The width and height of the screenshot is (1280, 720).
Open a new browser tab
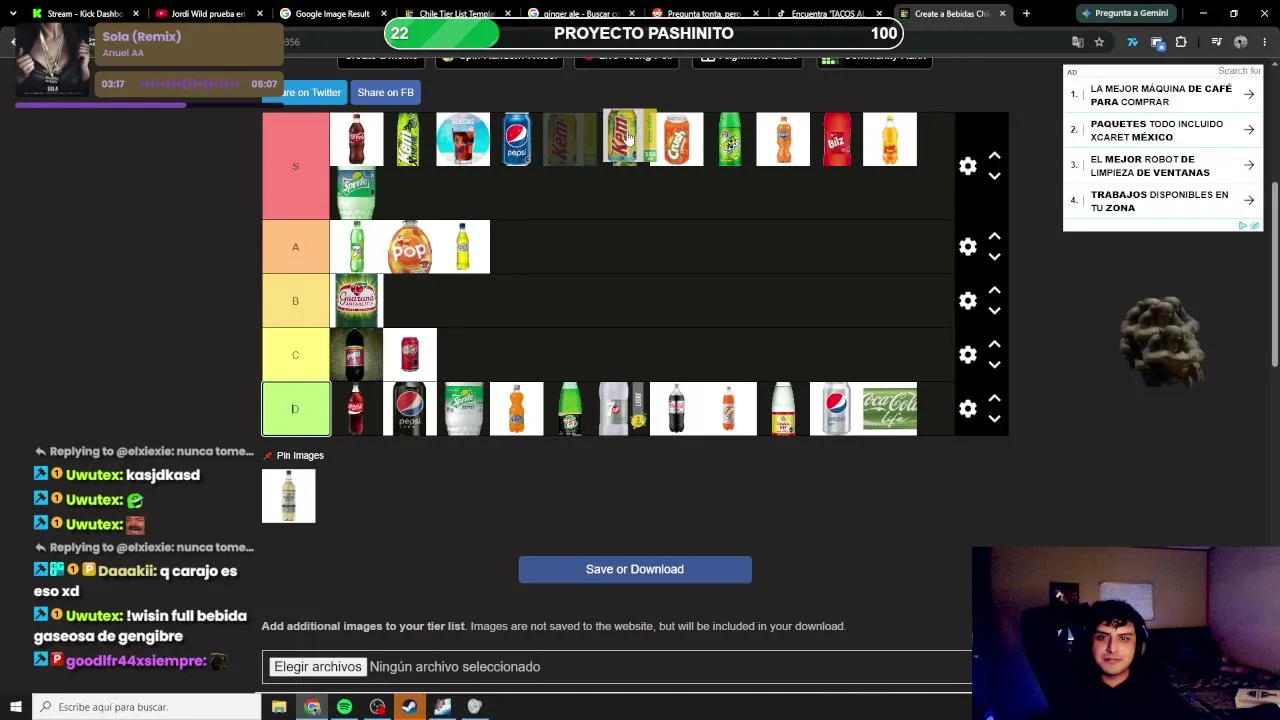[1026, 14]
